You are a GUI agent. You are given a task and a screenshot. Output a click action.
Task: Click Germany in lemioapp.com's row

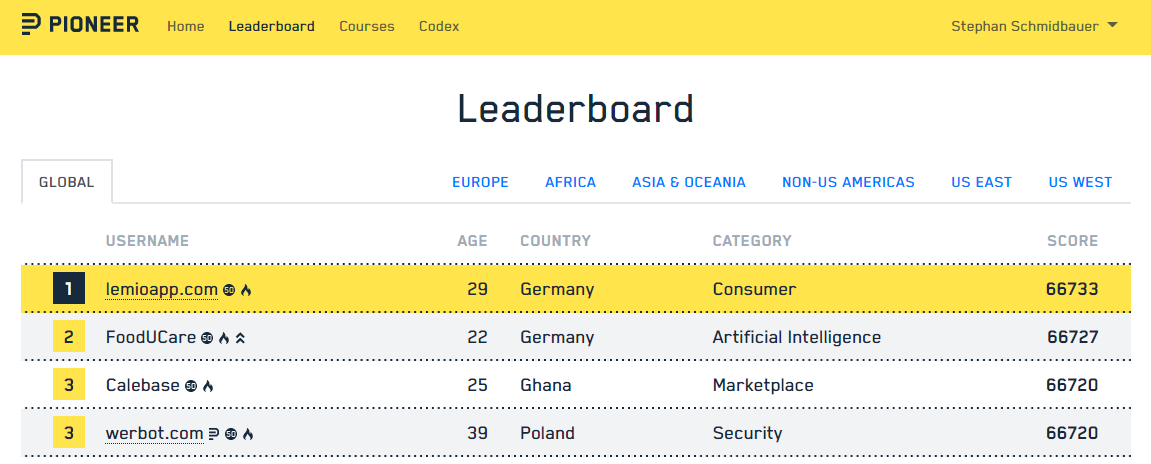click(557, 289)
